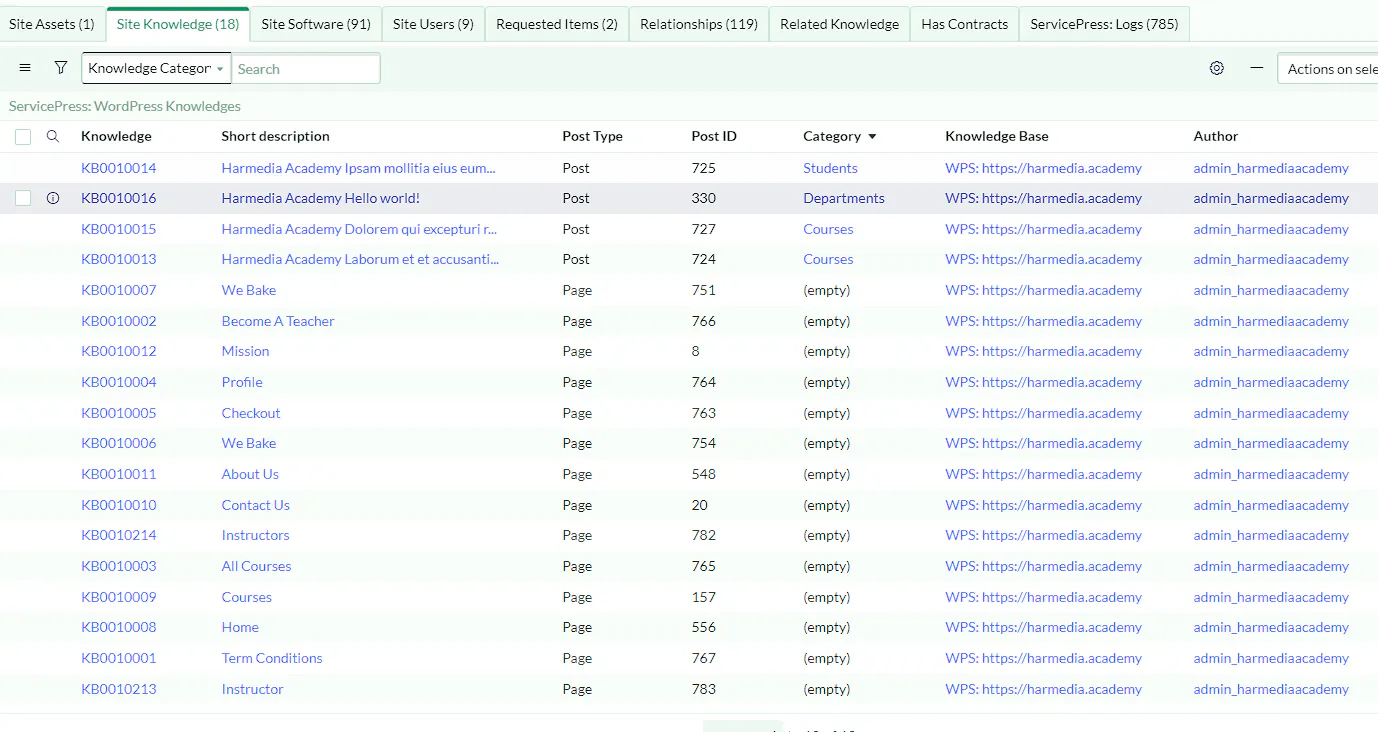Click the filter funnel icon
The height and width of the screenshot is (732, 1378).
coord(61,68)
